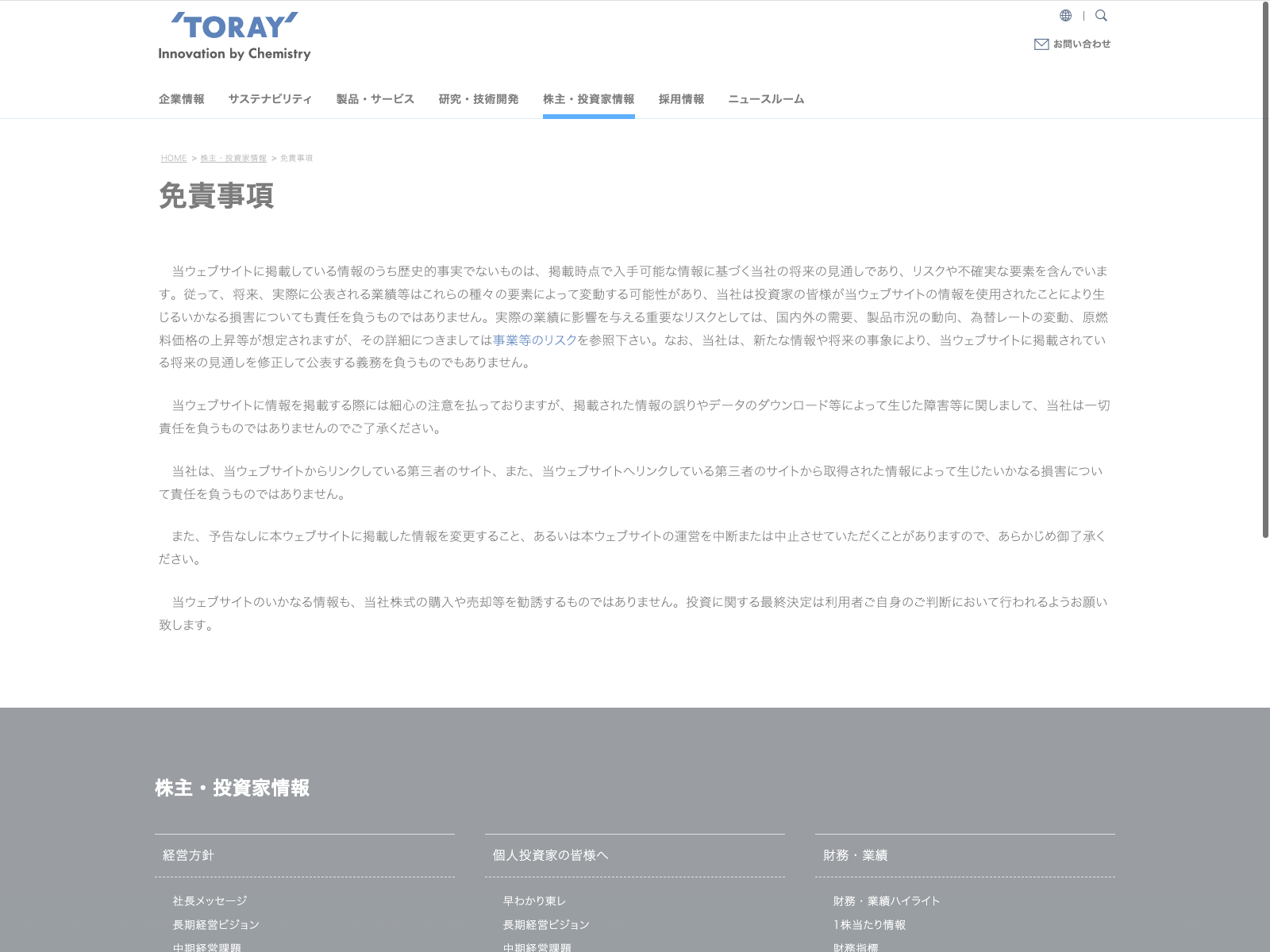The width and height of the screenshot is (1270, 952).
Task: Click the 株主・投資家情報 breadcrumb link
Action: coord(233,159)
